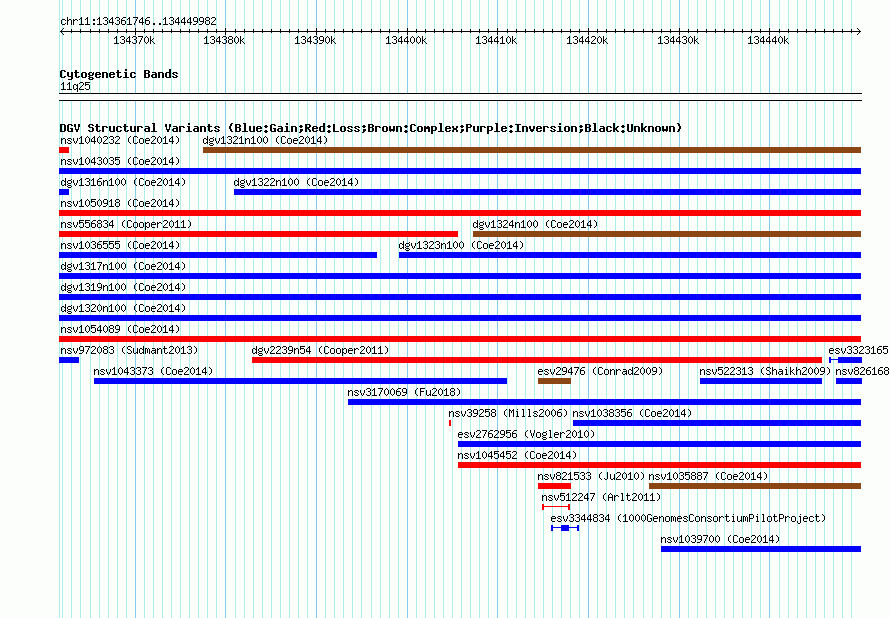The height and width of the screenshot is (618, 890).
Task: Click the chr11:134361746..134449982 coordinates text
Action: click(x=138, y=21)
